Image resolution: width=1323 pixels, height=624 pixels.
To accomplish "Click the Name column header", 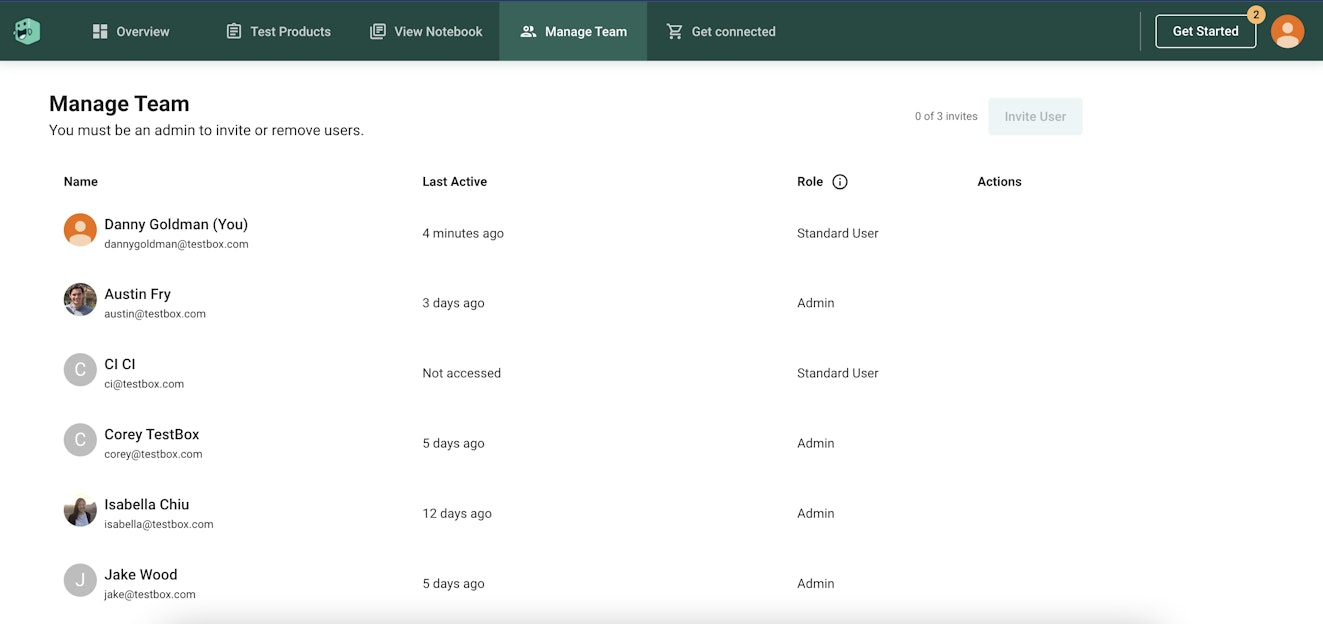I will click(81, 182).
